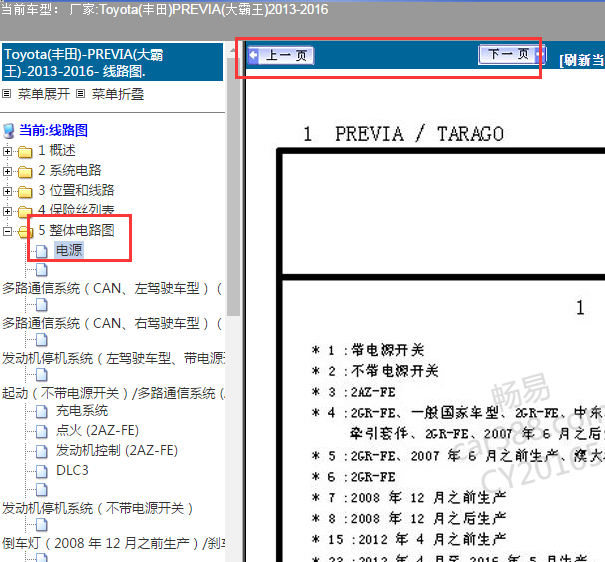605x562 pixels.
Task: Go to next page with 下一页 button
Action: click(x=512, y=54)
